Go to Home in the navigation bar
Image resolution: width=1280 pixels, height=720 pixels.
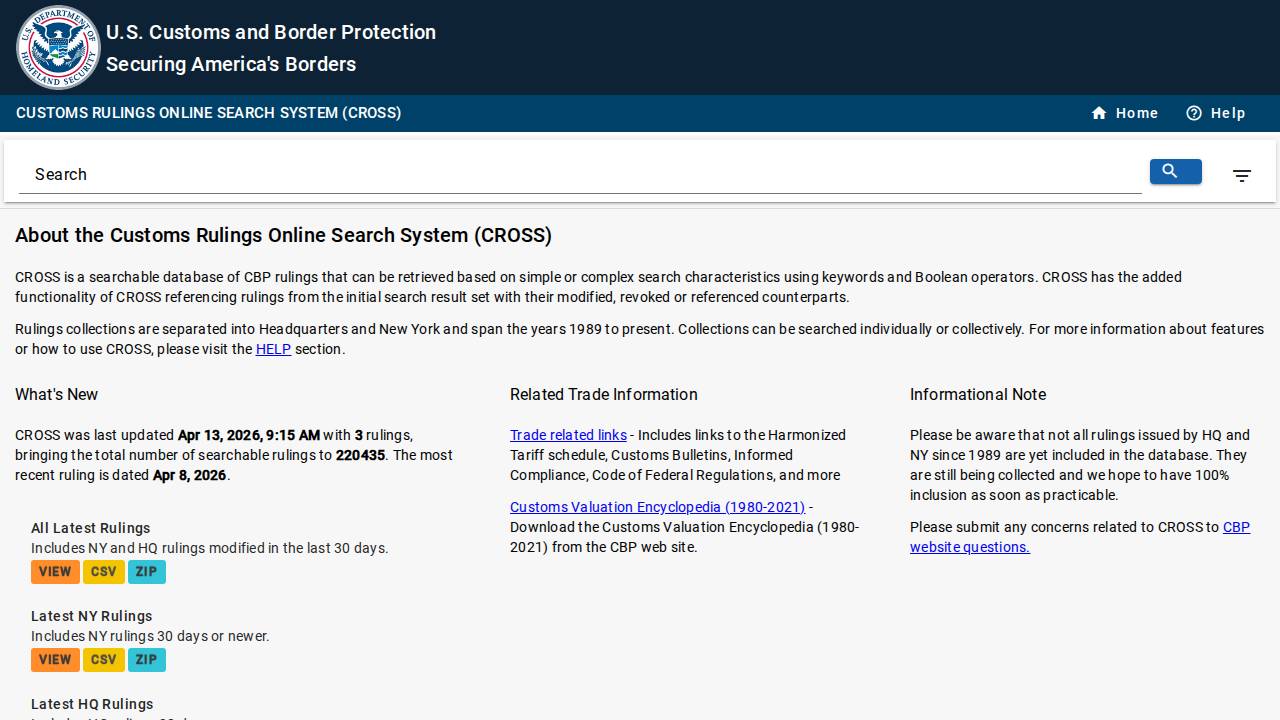click(1125, 113)
